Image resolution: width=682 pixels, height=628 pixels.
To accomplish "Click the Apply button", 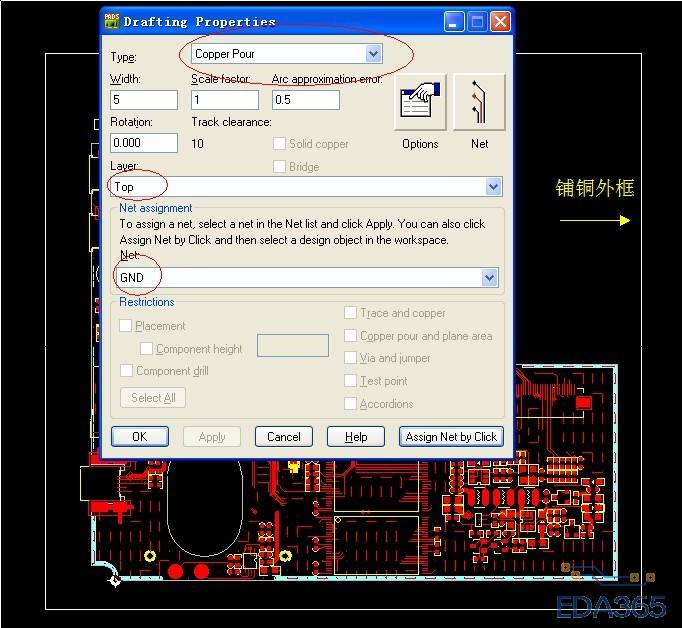I will click(x=212, y=436).
